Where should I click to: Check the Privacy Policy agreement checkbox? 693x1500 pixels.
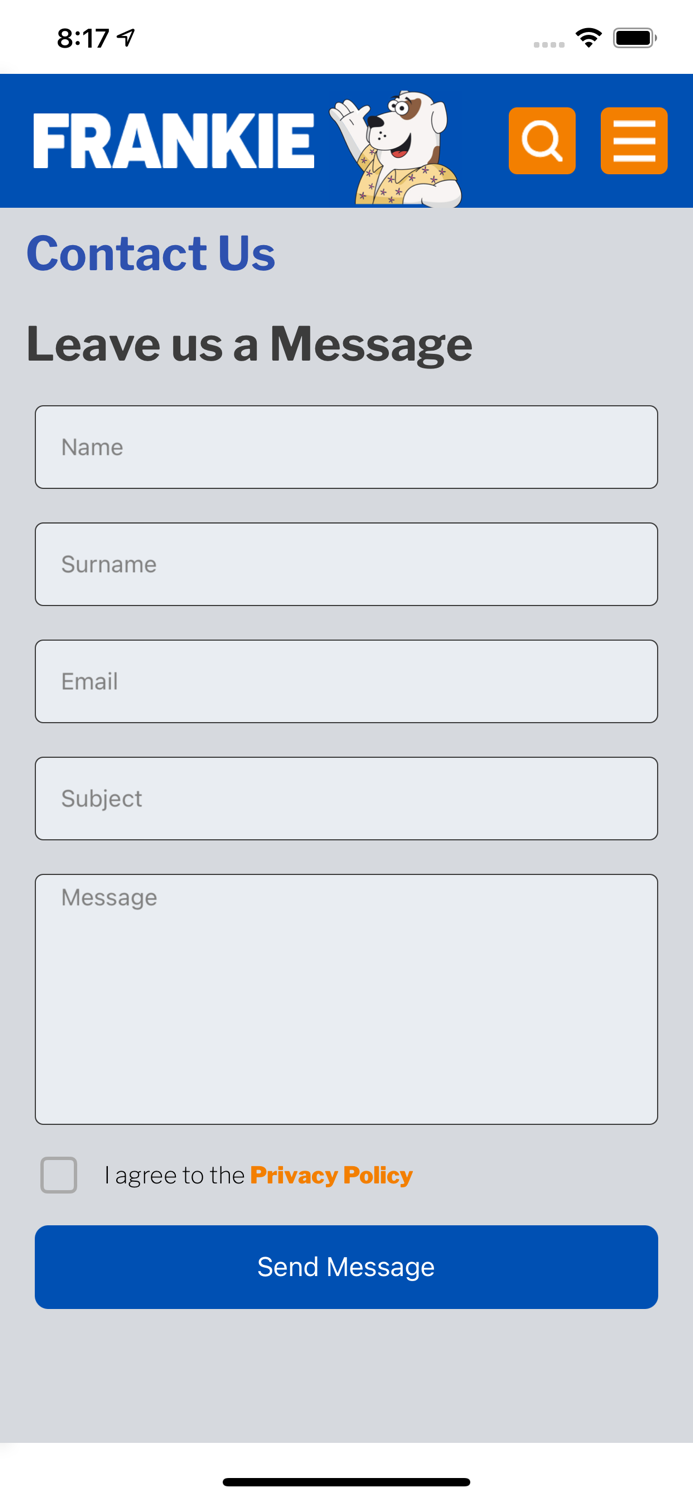pyautogui.click(x=59, y=1175)
